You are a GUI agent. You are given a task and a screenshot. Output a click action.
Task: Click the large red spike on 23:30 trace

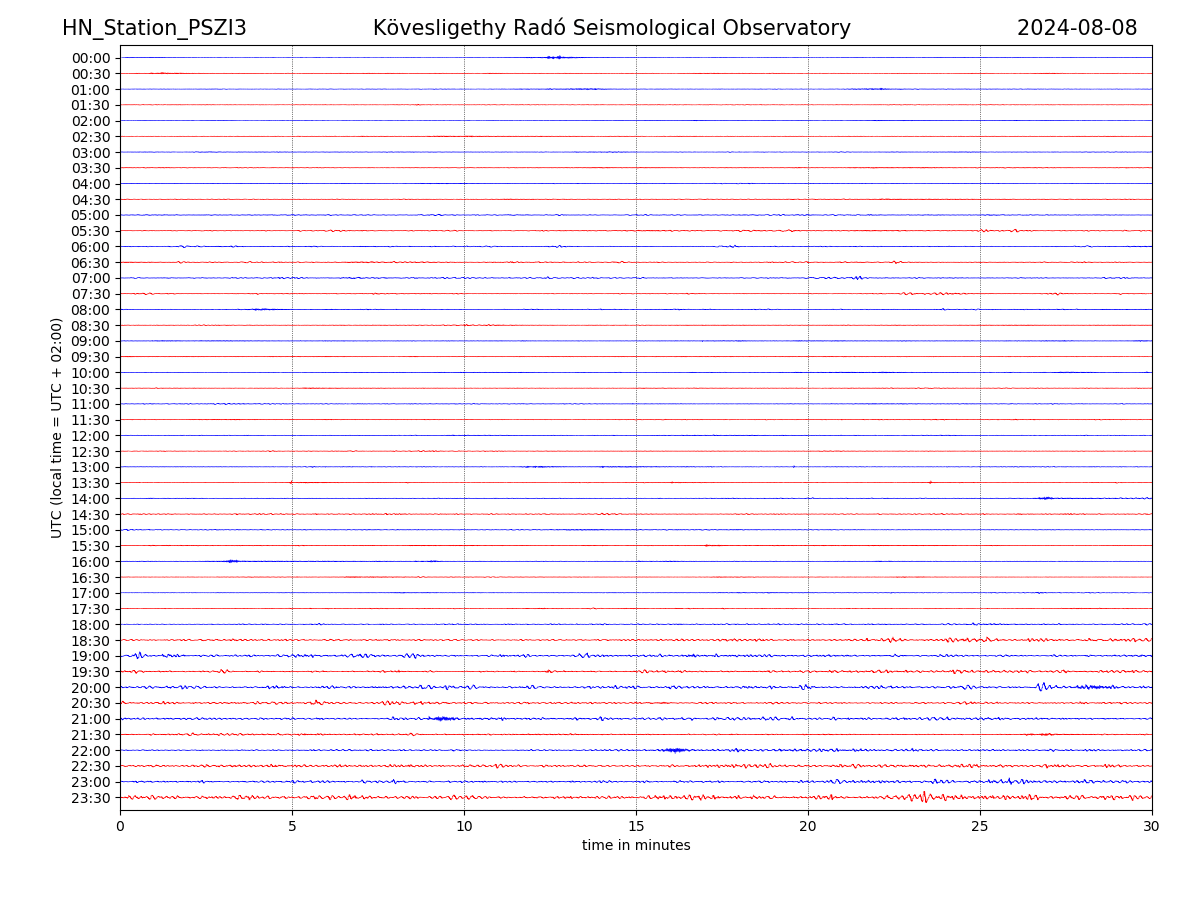[x=923, y=797]
